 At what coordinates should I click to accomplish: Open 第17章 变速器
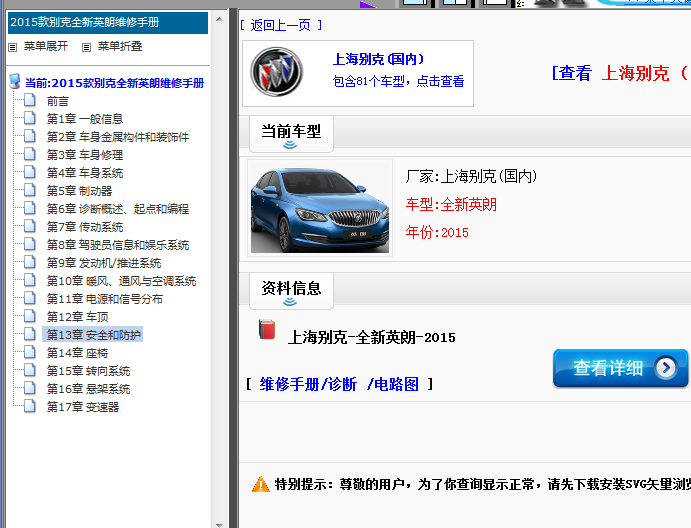pyautogui.click(x=83, y=407)
